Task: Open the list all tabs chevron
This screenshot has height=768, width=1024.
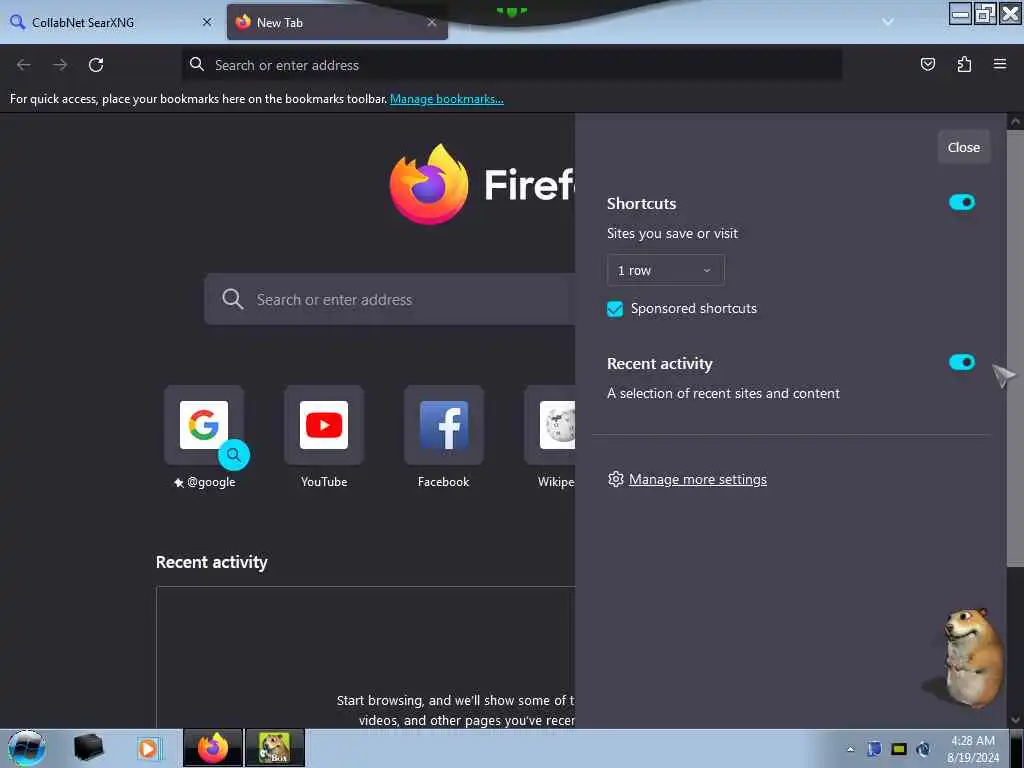Action: [x=888, y=22]
